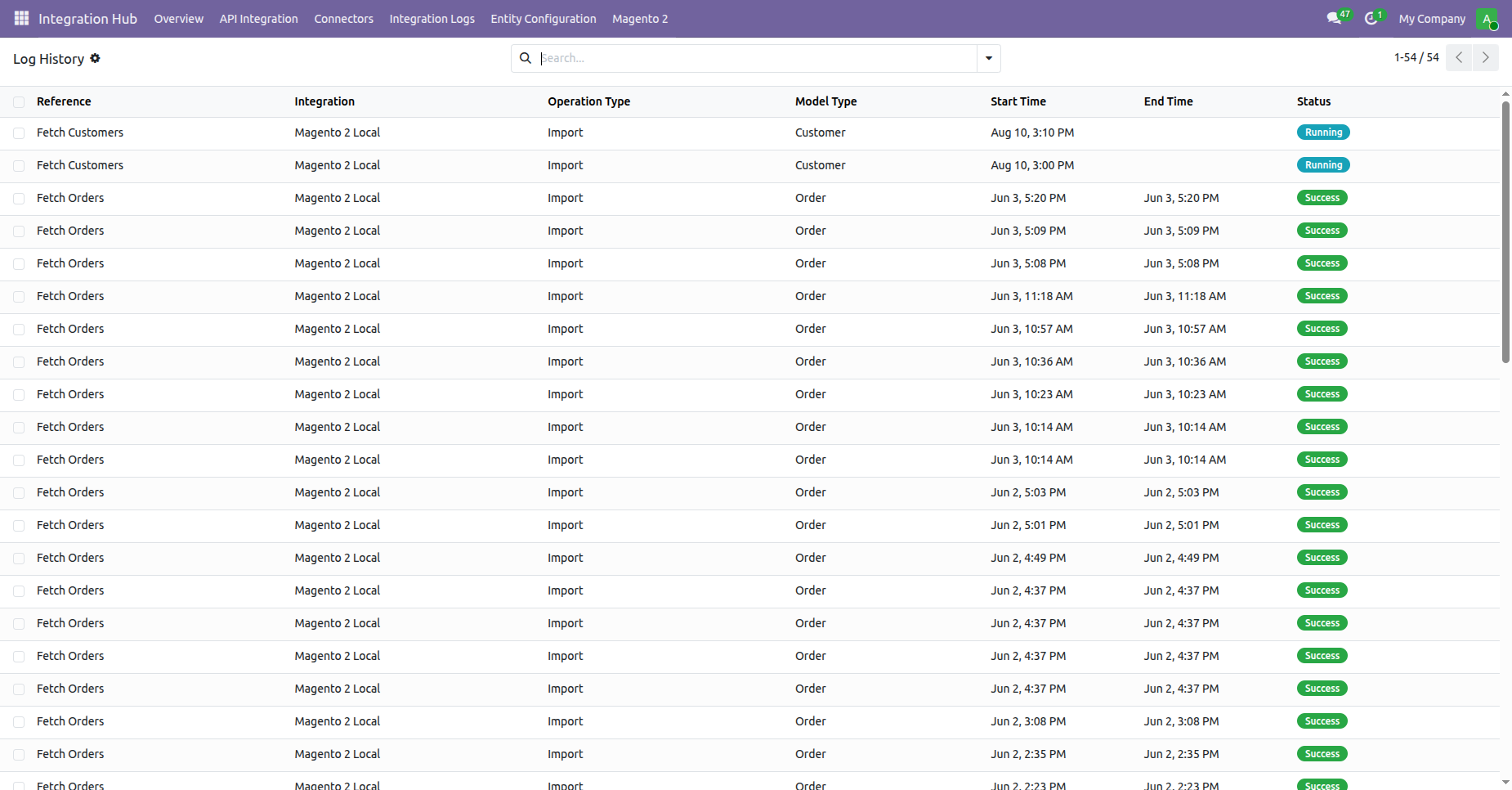This screenshot has width=1512, height=790.
Task: Click 'Jun 2, 5:01 PM' start time cell
Action: (1028, 525)
